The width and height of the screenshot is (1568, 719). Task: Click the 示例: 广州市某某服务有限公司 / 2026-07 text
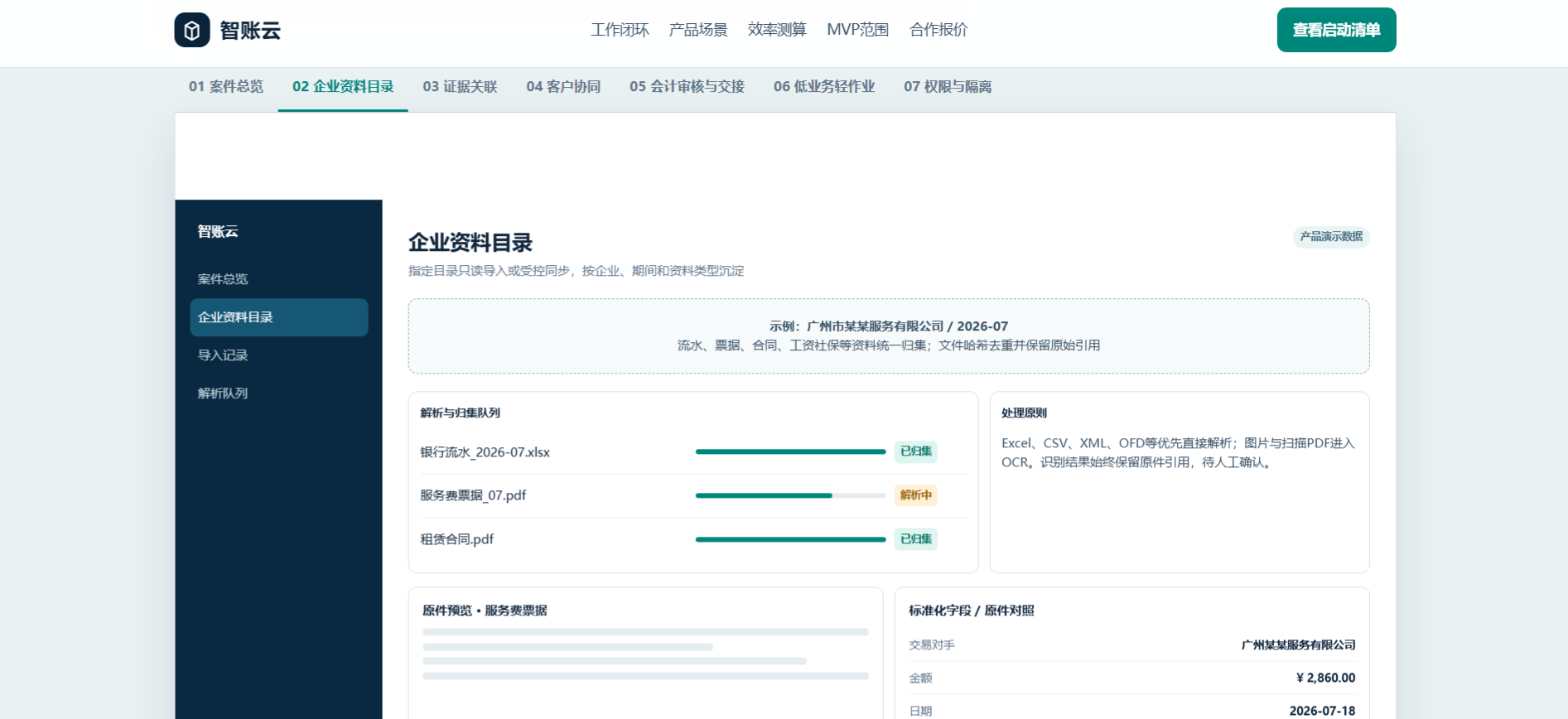889,326
